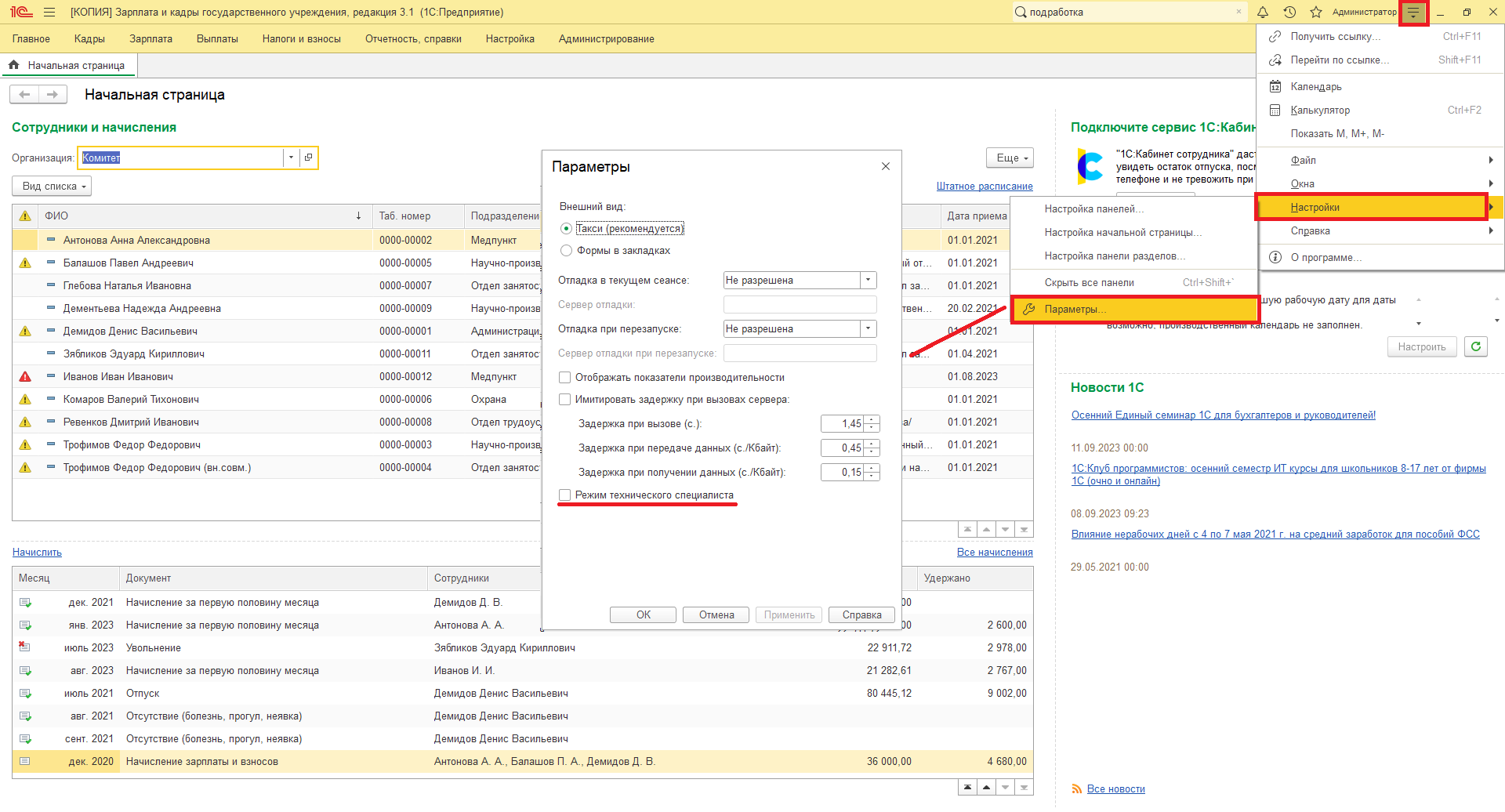Click the red warning icon in Иванов's row
The width and height of the screenshot is (1505, 812).
point(25,377)
